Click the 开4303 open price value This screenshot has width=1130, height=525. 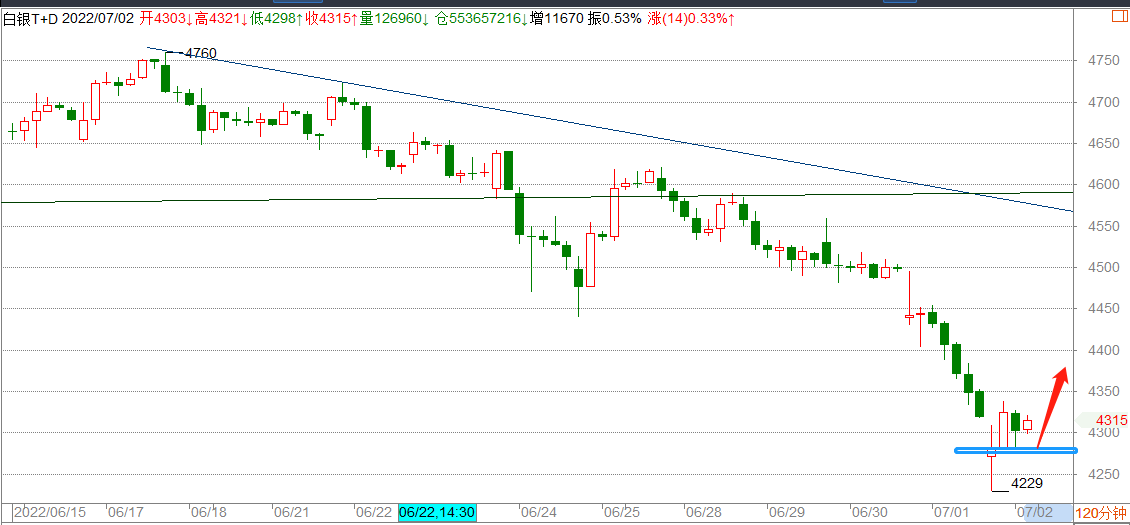[x=165, y=18]
